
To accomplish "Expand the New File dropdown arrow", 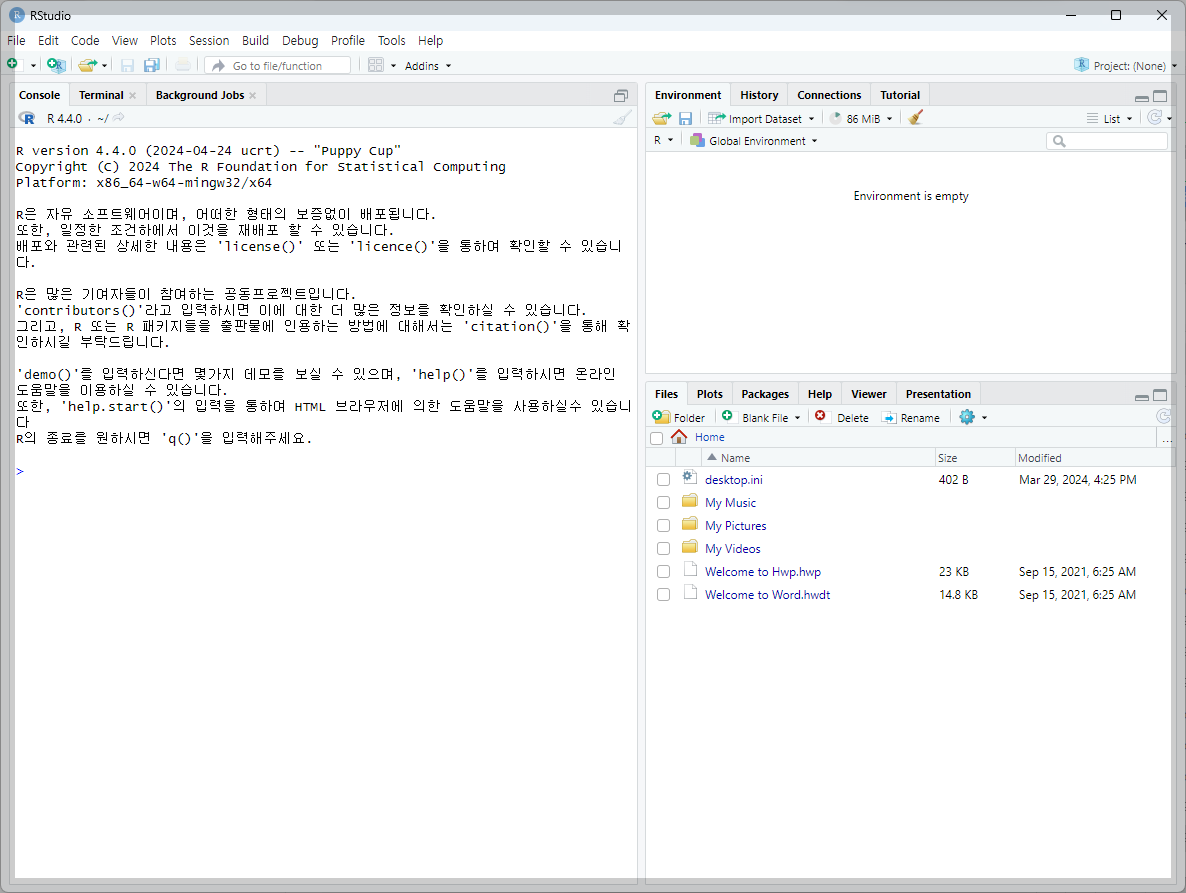I will click(33, 66).
